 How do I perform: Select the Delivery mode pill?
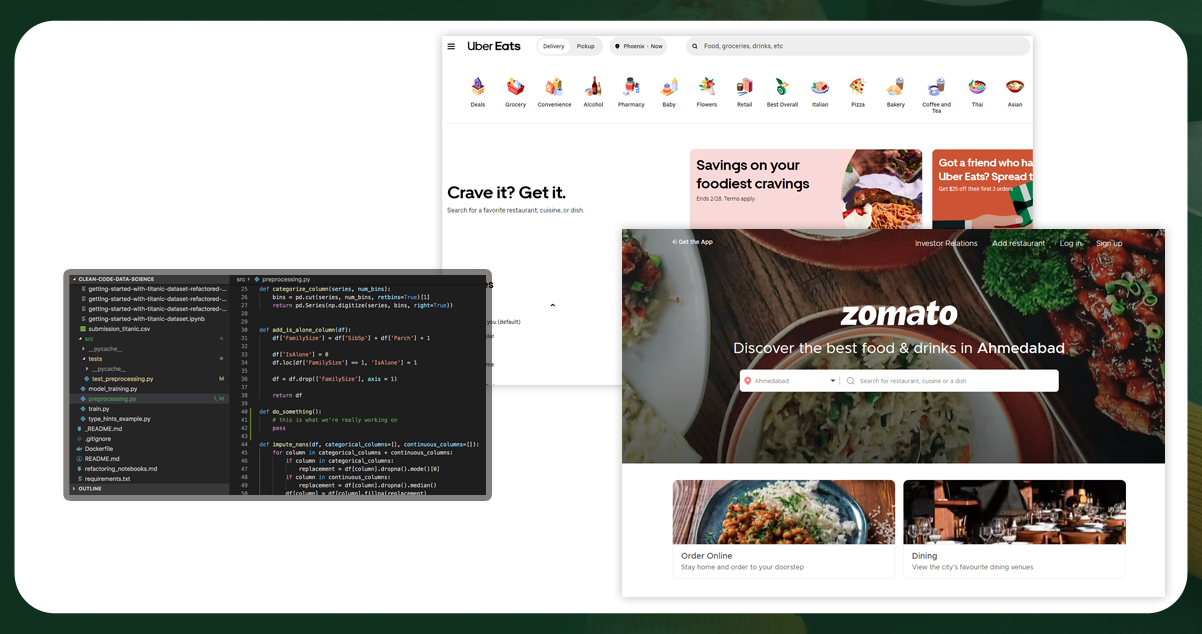coord(552,46)
